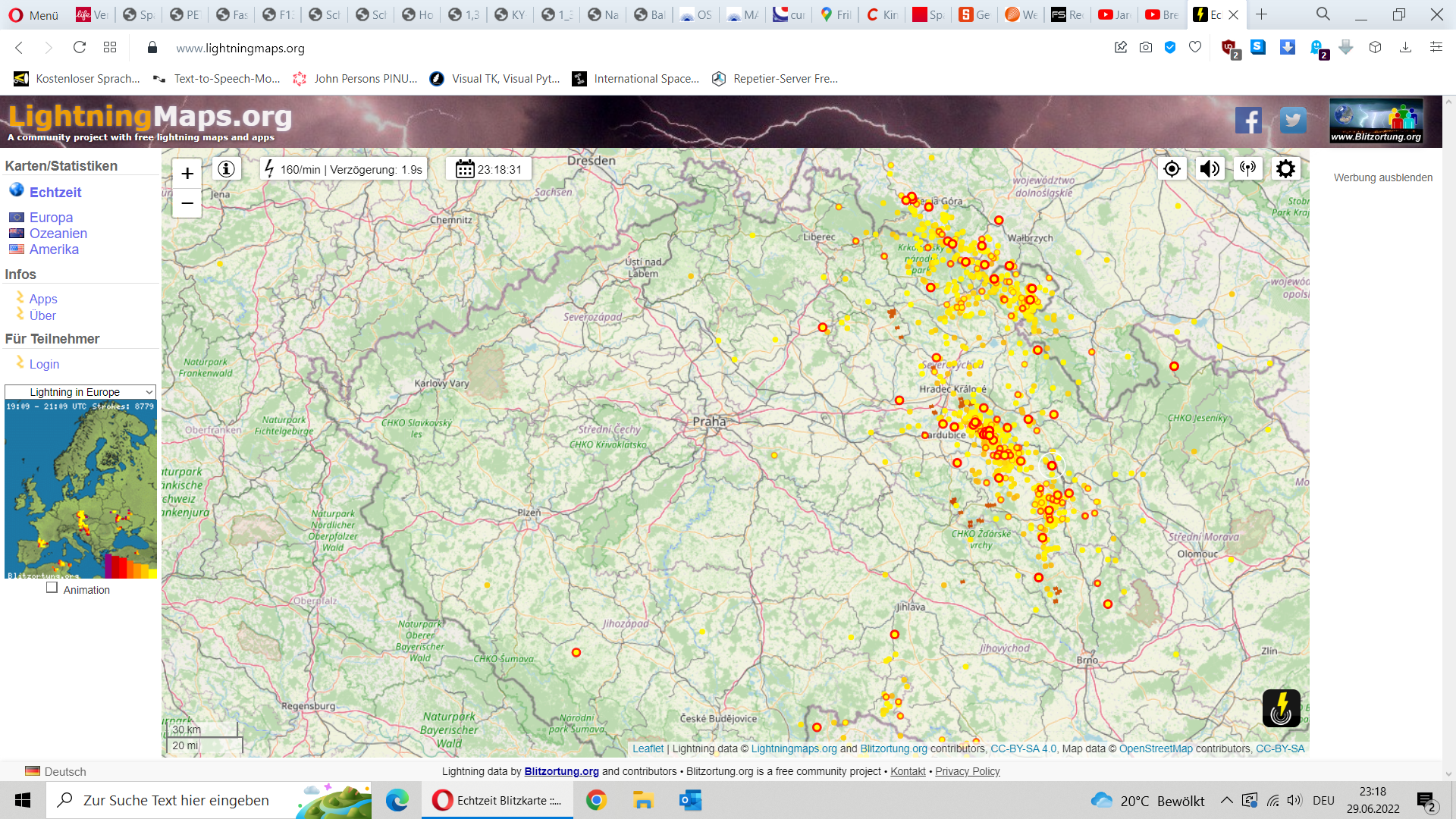
Task: Open the Blitzortung.org footer link
Action: pos(561,771)
